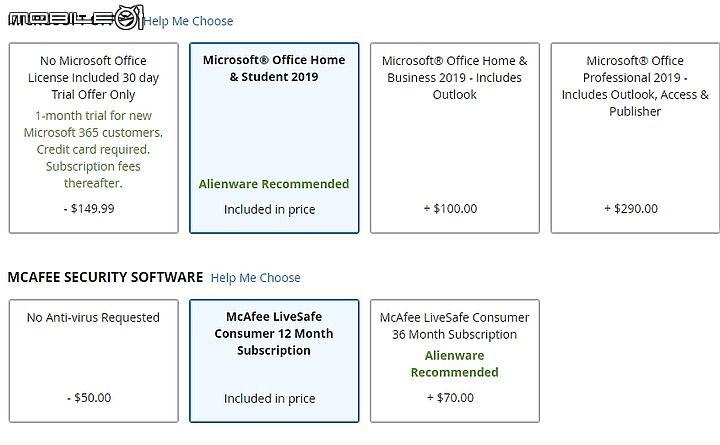720x445 pixels.
Task: Choose McAfee LiveSafe 36 Month Subscription
Action: [x=455, y=361]
